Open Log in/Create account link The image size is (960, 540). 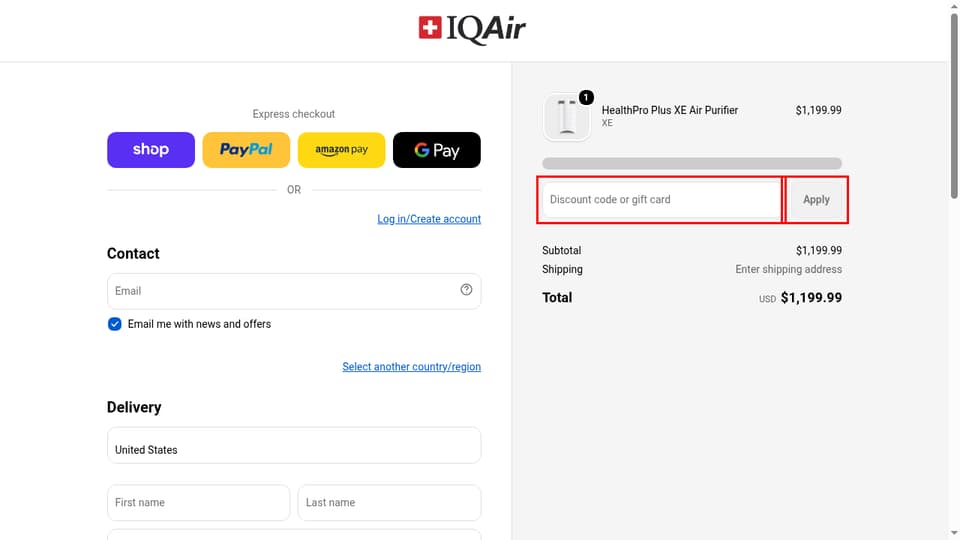429,219
